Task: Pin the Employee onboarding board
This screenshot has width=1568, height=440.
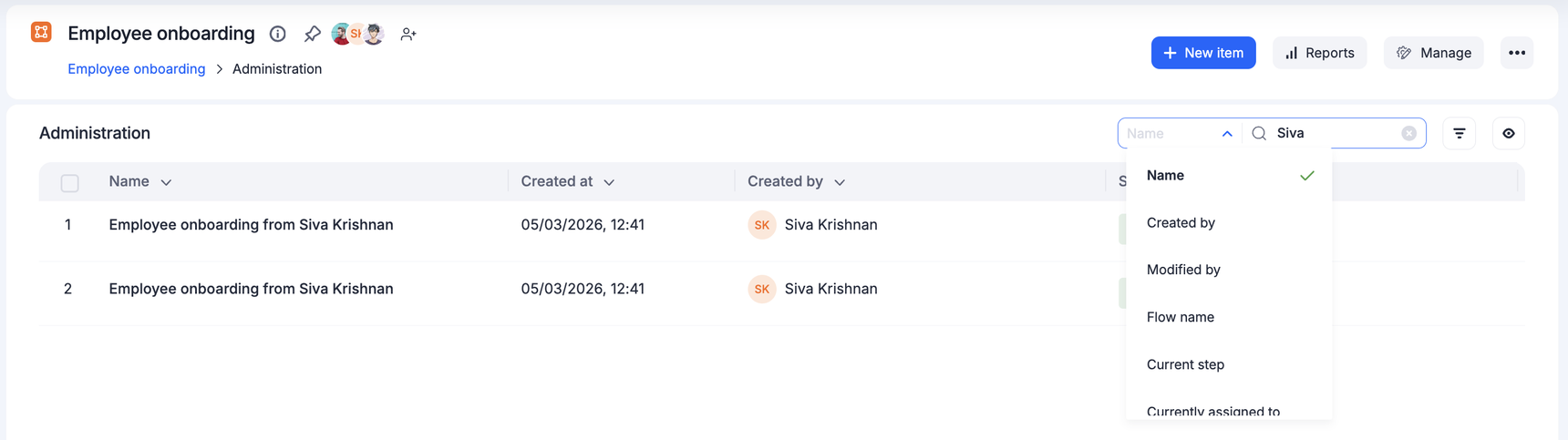Action: [312, 34]
